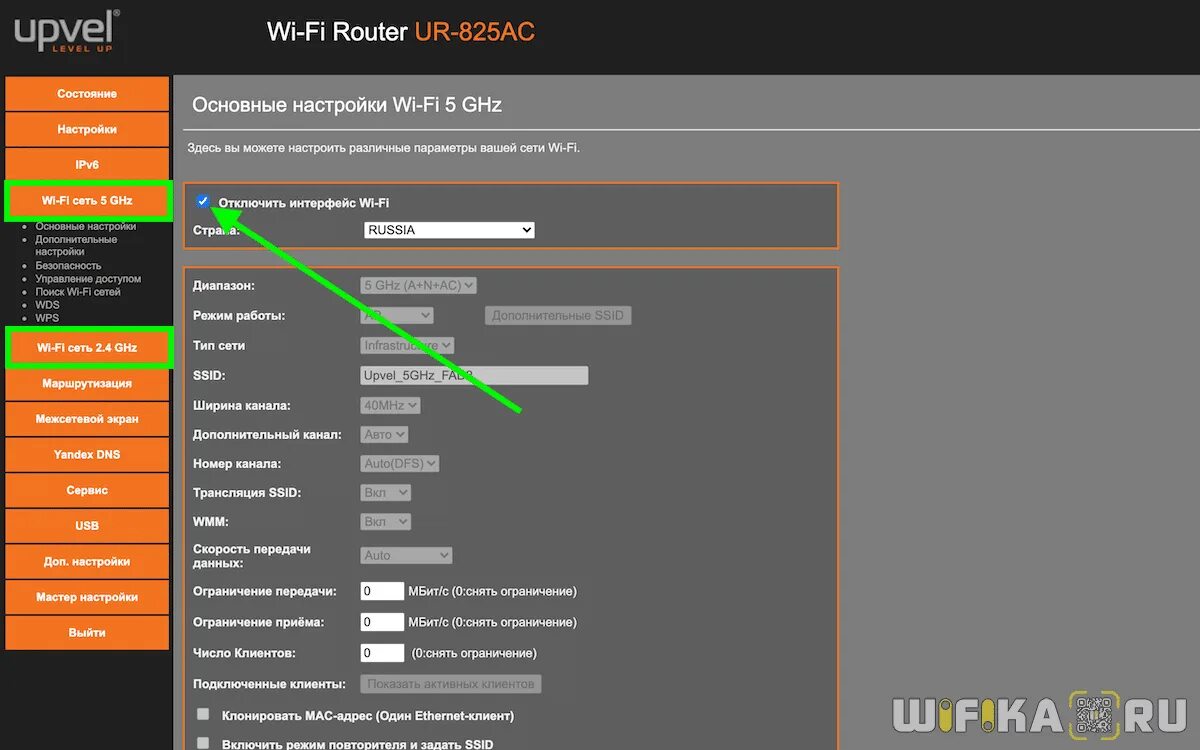Open the Диапазон dropdown
This screenshot has width=1200, height=750.
(x=419, y=285)
